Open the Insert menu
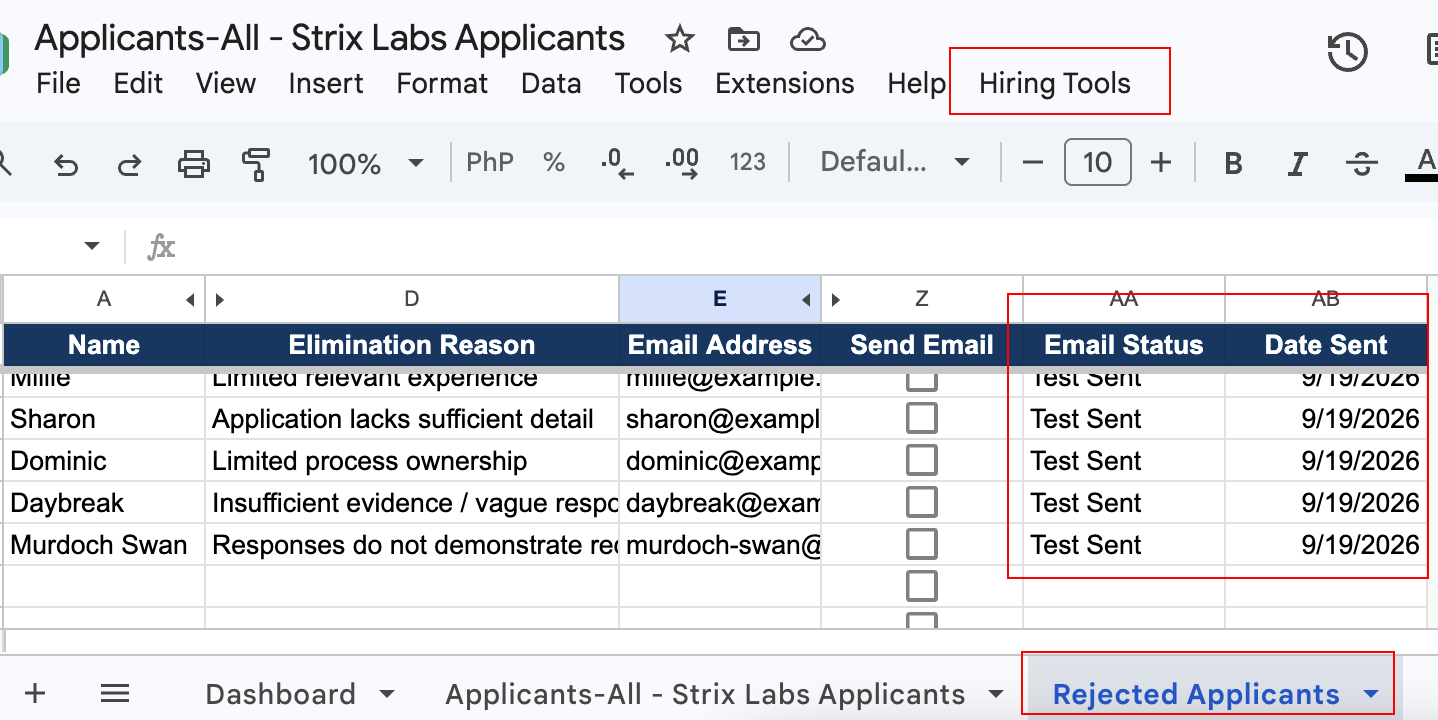Image resolution: width=1438 pixels, height=720 pixels. tap(326, 83)
